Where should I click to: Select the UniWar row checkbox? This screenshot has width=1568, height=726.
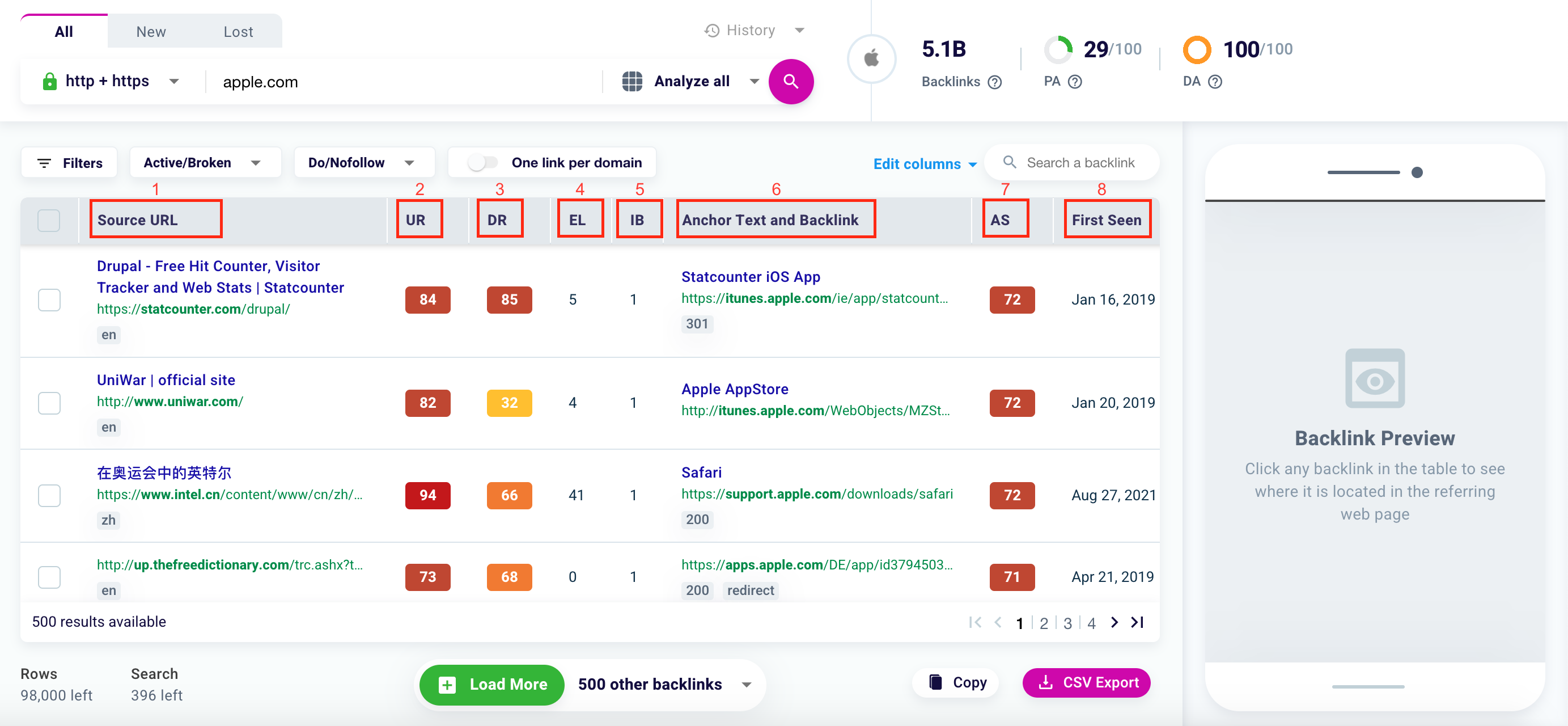[x=49, y=403]
